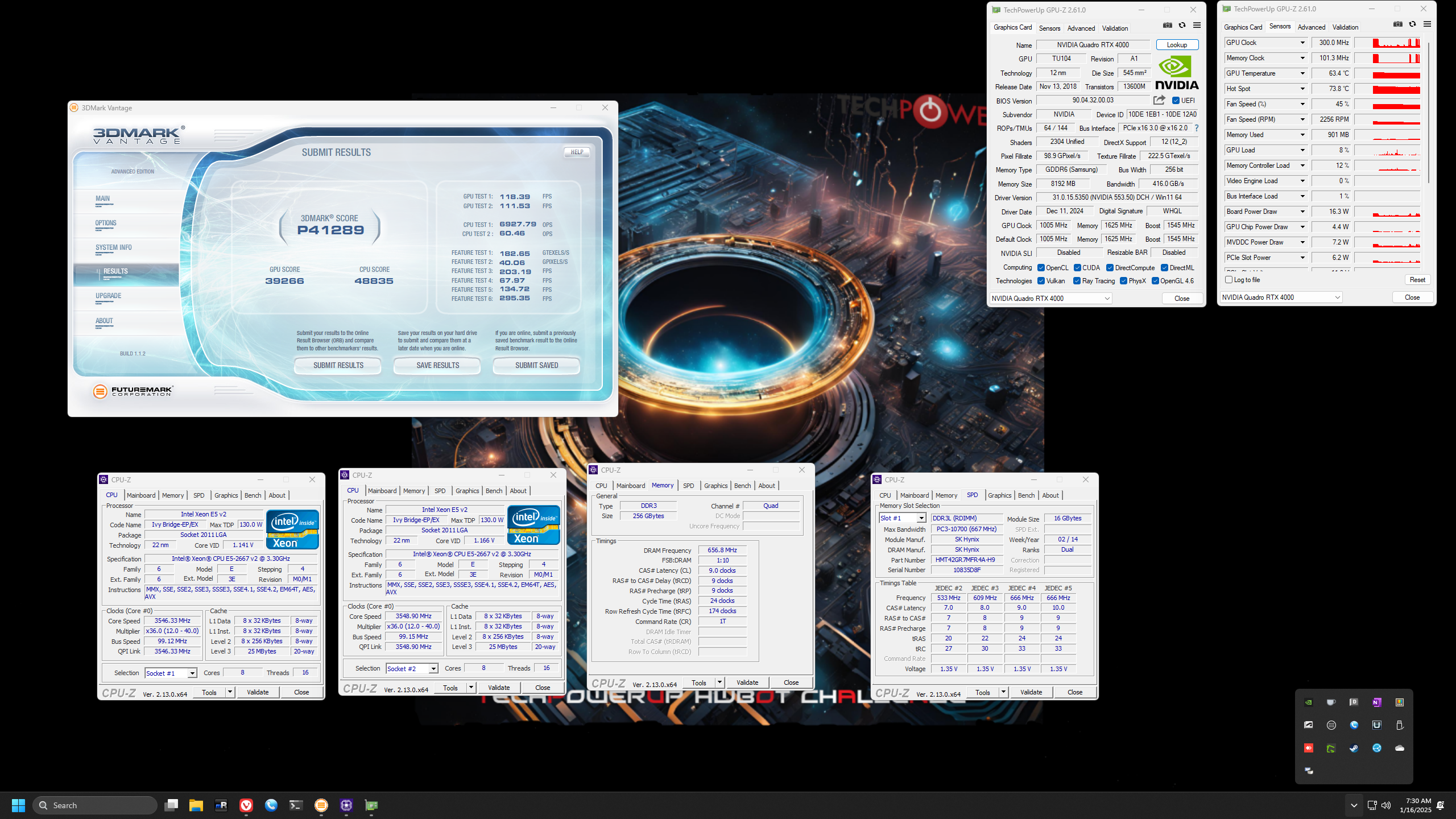The height and width of the screenshot is (819, 1456).
Task: Click the BIOS version share/export icon
Action: coord(1159,100)
